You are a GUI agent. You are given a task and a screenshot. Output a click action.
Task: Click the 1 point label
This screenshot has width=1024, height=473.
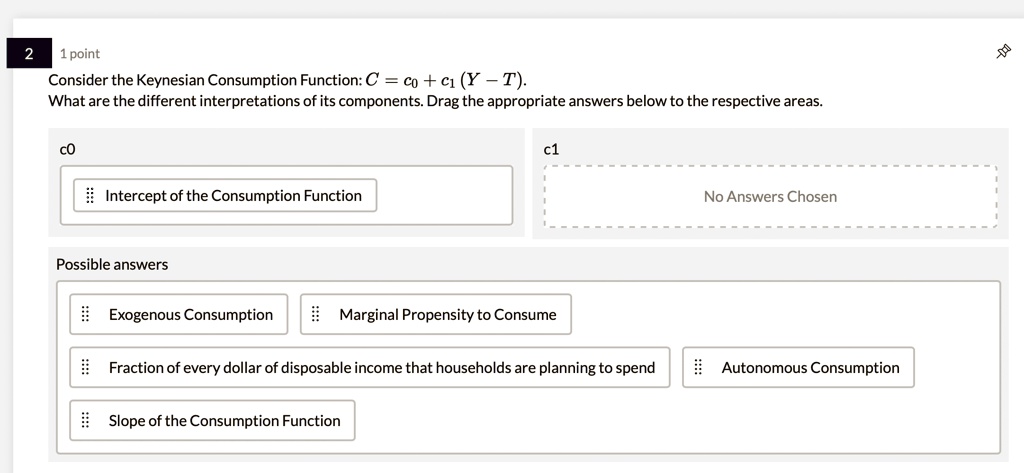[80, 54]
